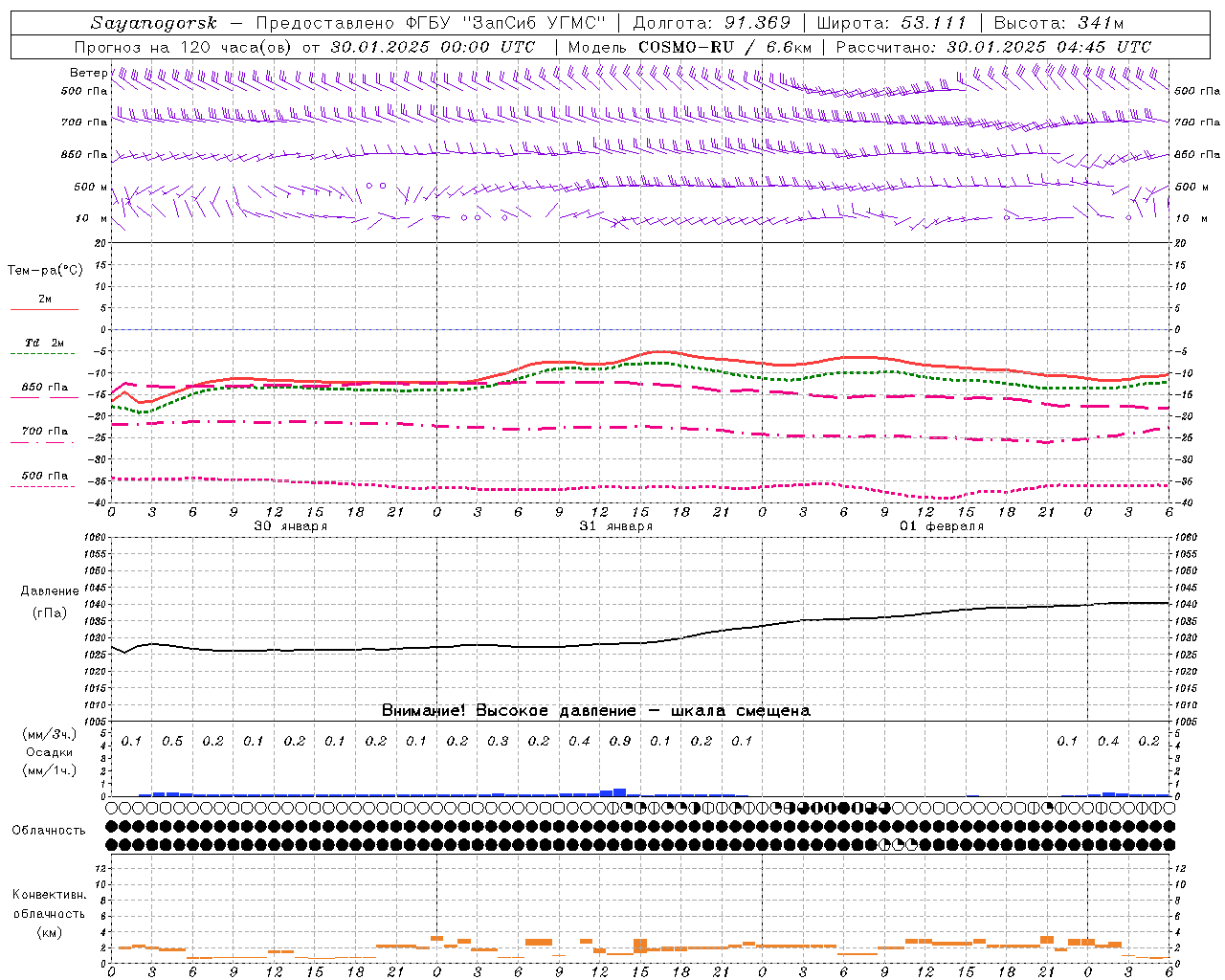
Task: Click the '(гПа)' unit label under Давление
Action: click(x=50, y=612)
